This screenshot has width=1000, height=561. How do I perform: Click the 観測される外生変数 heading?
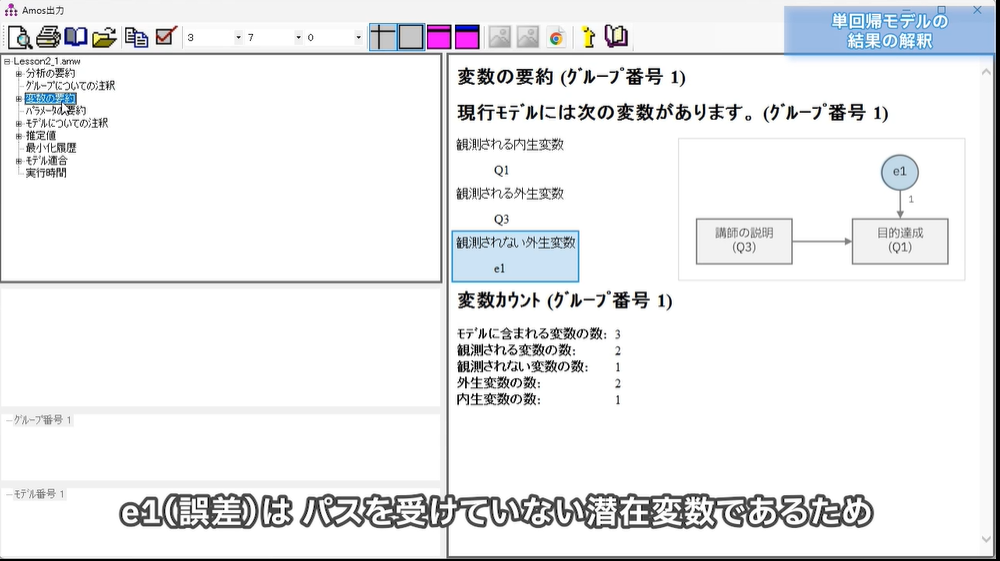510,194
